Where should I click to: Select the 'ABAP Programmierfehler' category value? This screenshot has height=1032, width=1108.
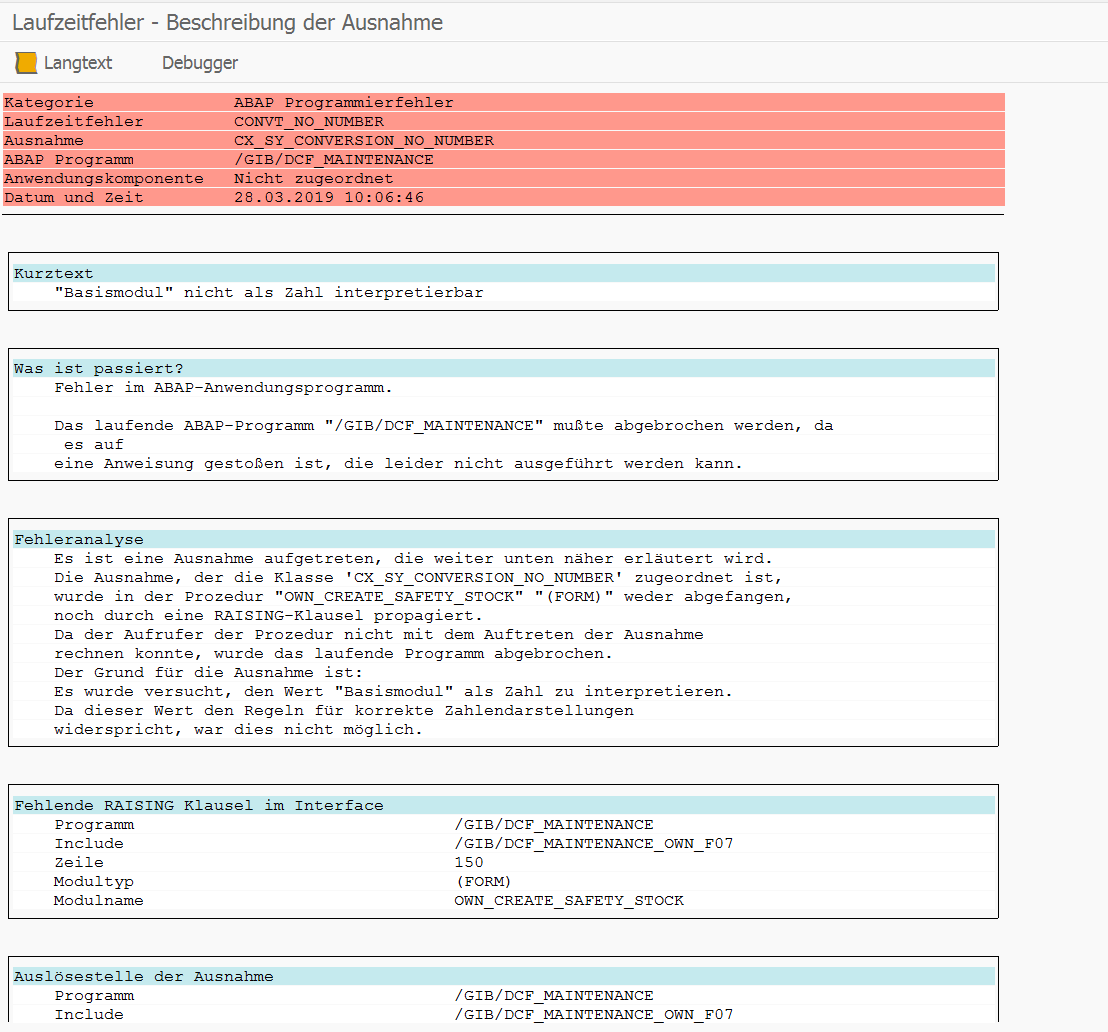point(343,102)
